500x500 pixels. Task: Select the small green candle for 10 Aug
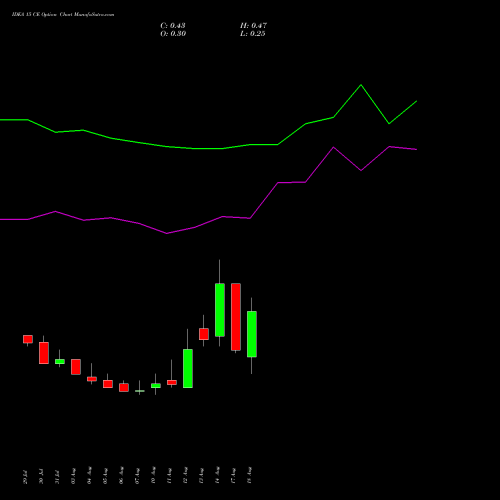click(156, 386)
